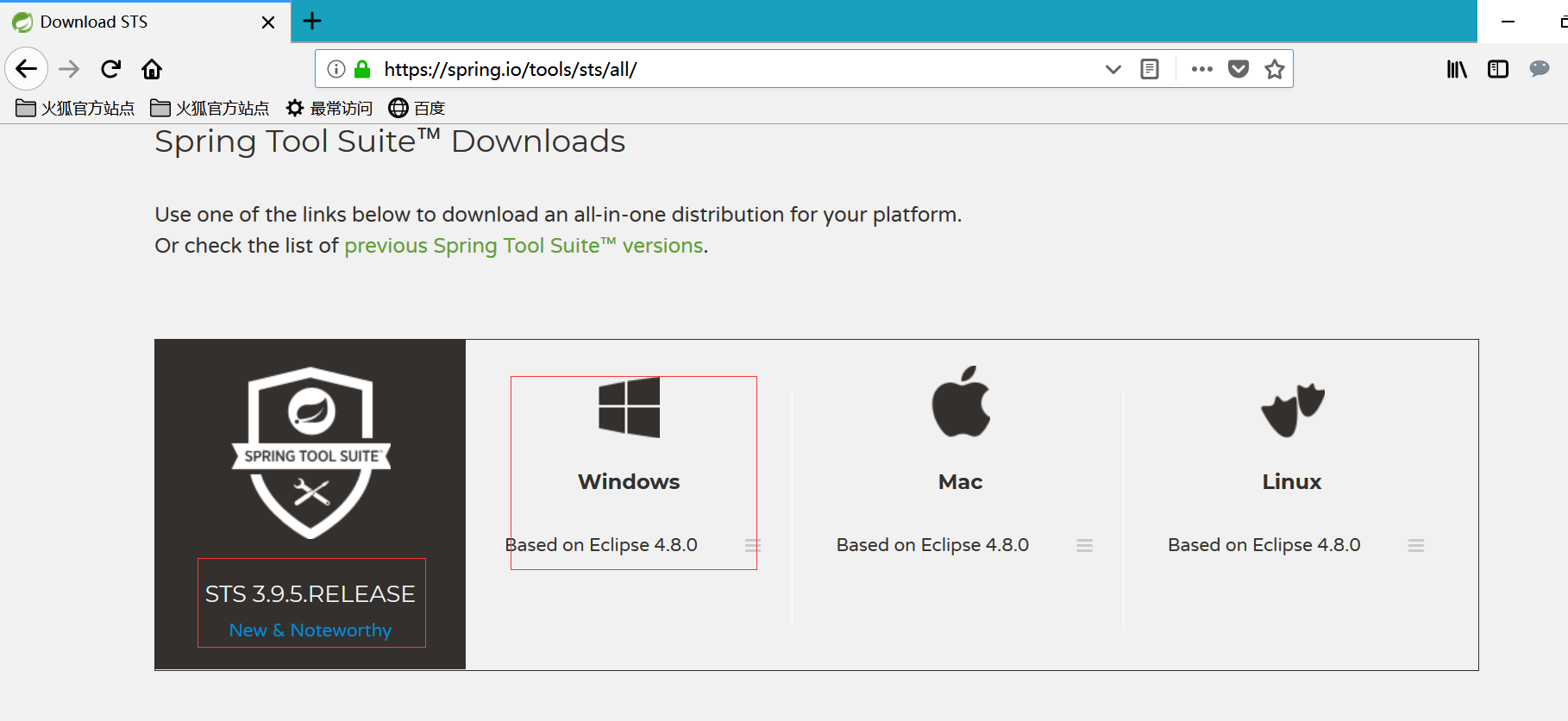Image resolution: width=1568 pixels, height=721 pixels.
Task: Toggle reader view in address bar
Action: click(1149, 69)
